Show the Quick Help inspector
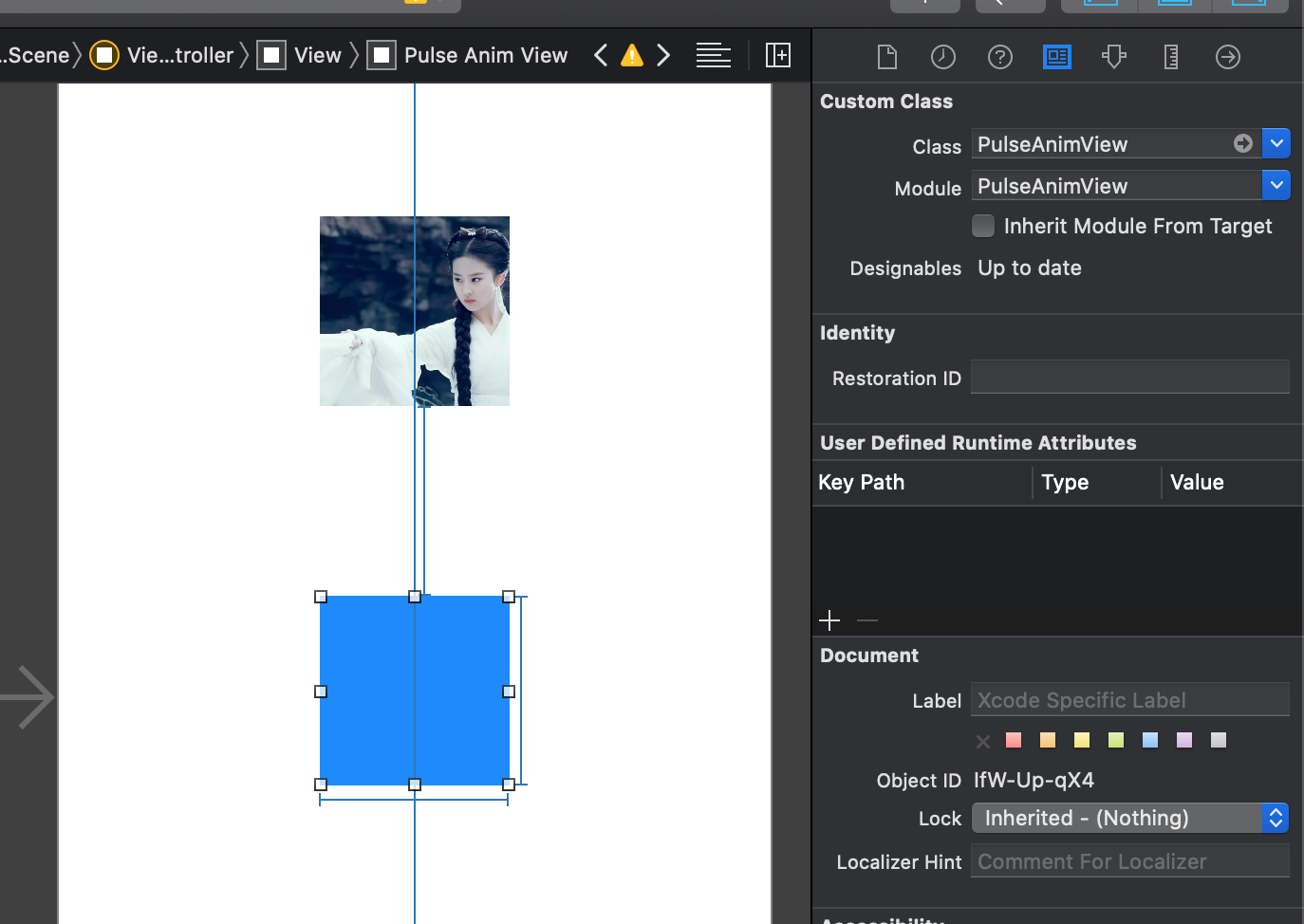 tap(999, 56)
